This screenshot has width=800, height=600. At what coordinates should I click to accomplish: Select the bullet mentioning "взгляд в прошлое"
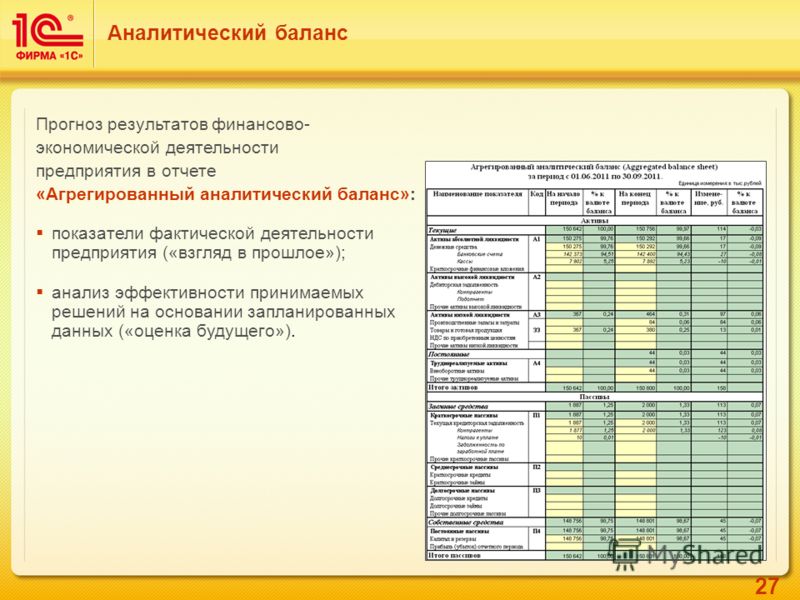tap(213, 243)
